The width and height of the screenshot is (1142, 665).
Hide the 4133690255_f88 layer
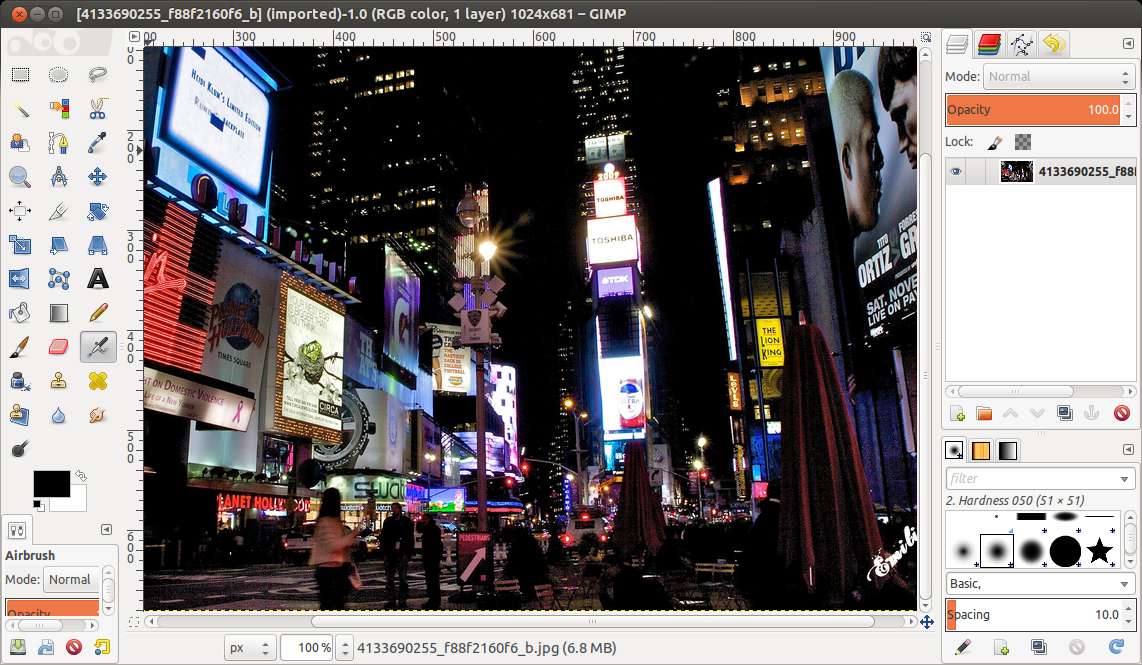tap(956, 171)
